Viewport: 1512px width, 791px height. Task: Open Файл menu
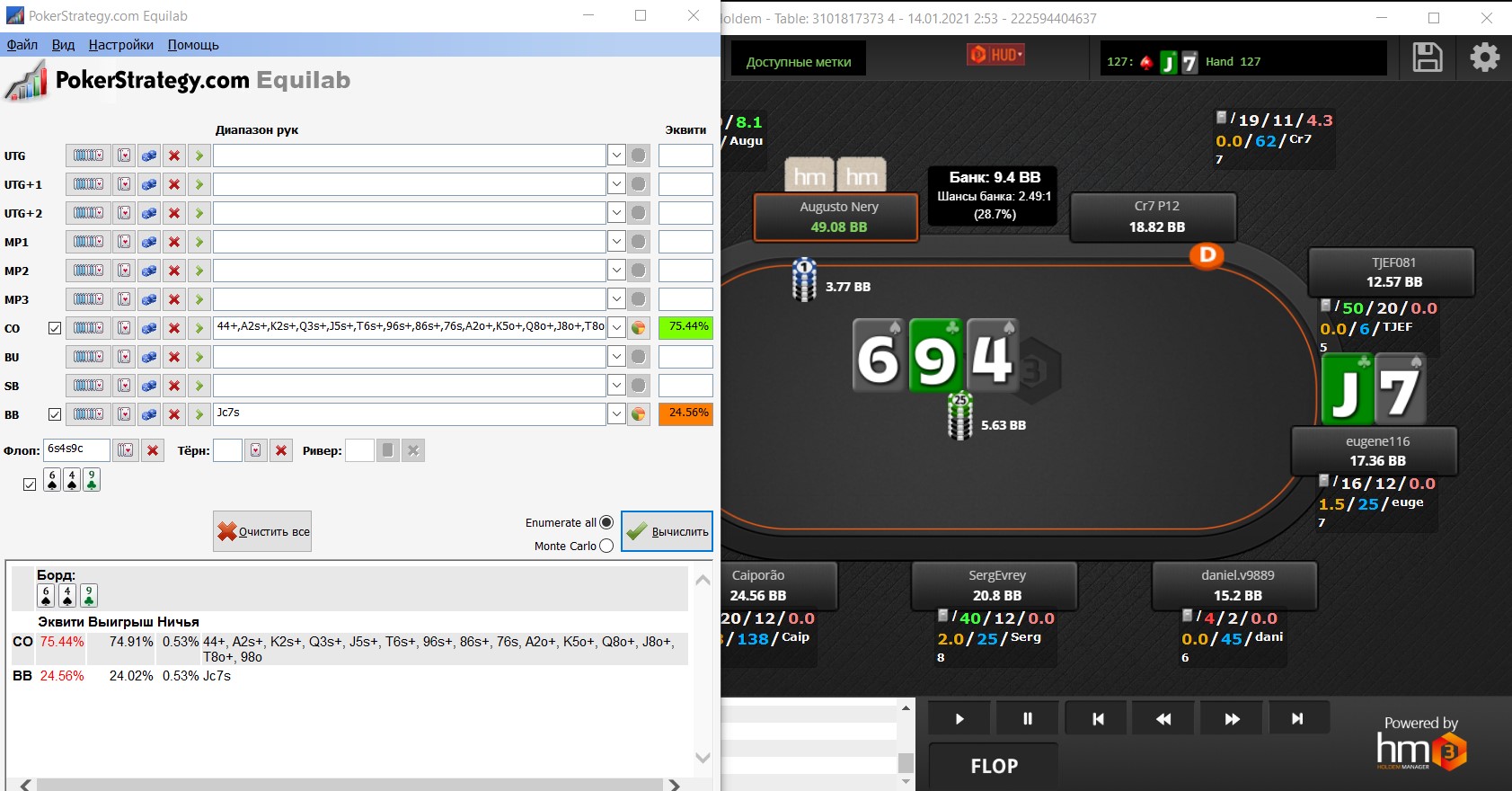point(22,45)
